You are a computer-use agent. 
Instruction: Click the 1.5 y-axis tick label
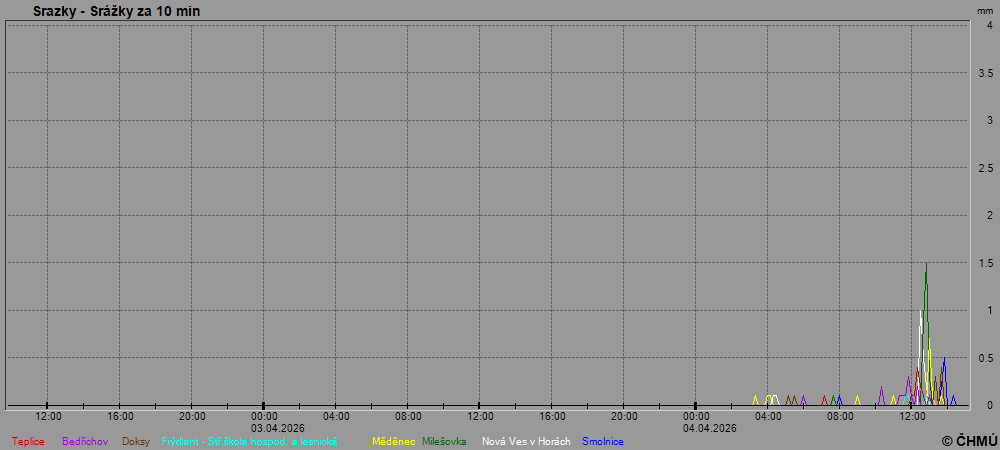click(x=985, y=263)
